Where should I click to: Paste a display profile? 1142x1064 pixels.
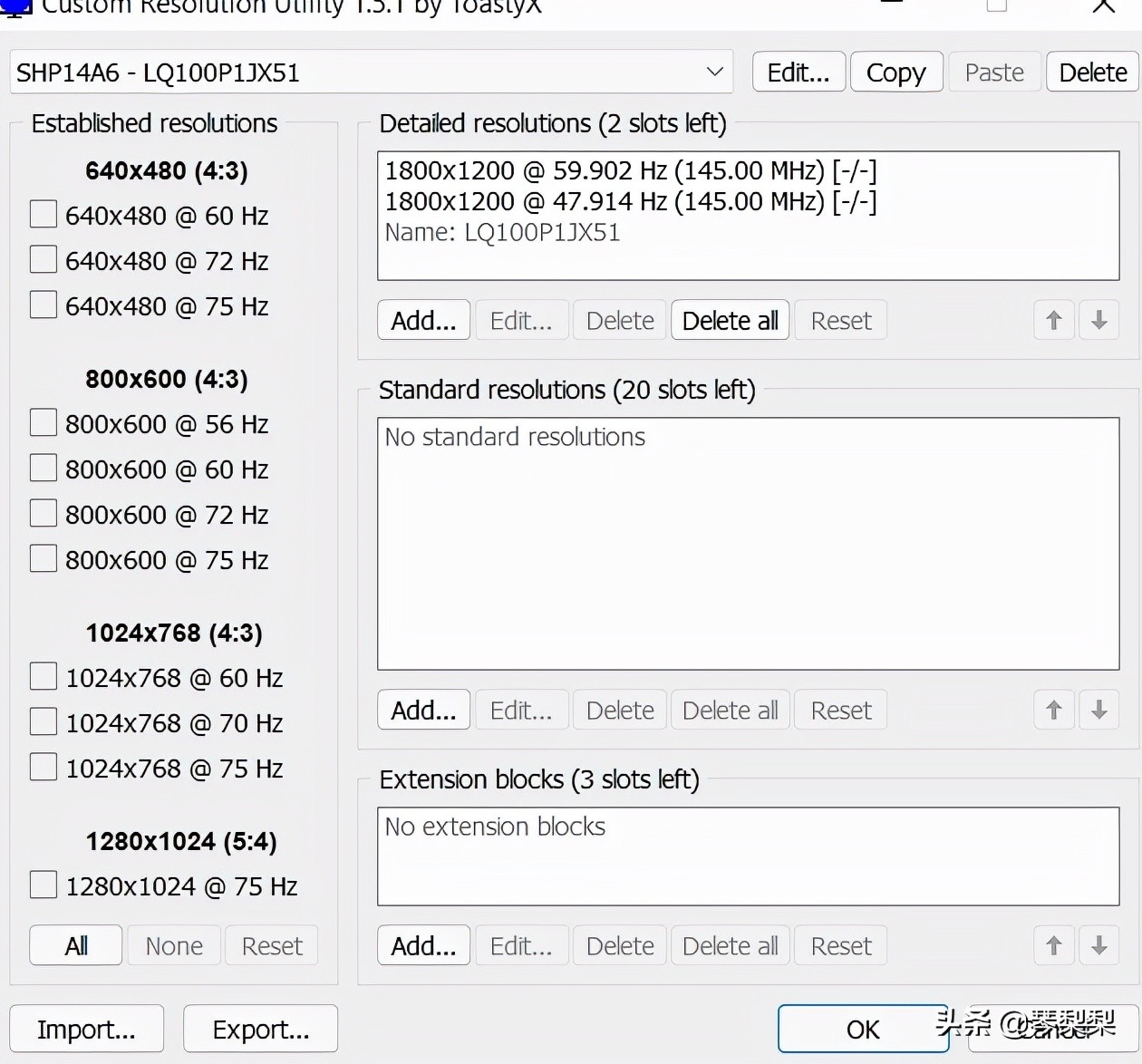click(993, 72)
